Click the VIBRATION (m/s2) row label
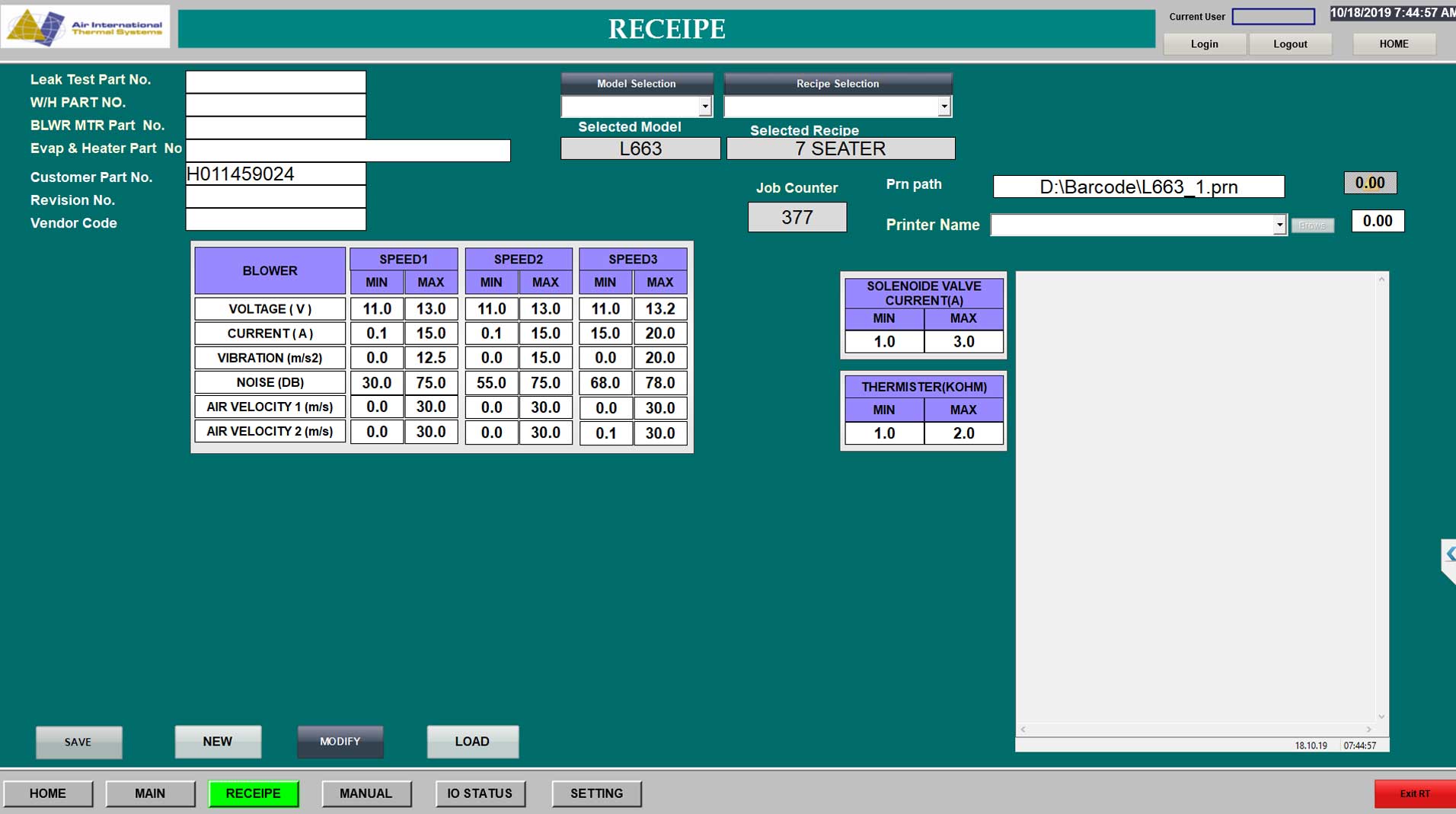The height and width of the screenshot is (814, 1456). pos(270,358)
